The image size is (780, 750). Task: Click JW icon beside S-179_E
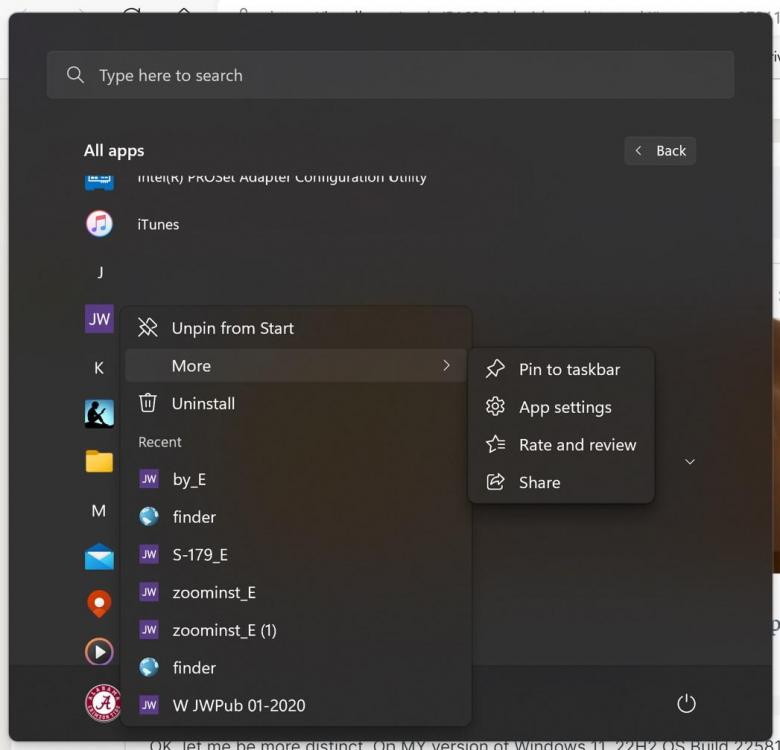(x=149, y=554)
